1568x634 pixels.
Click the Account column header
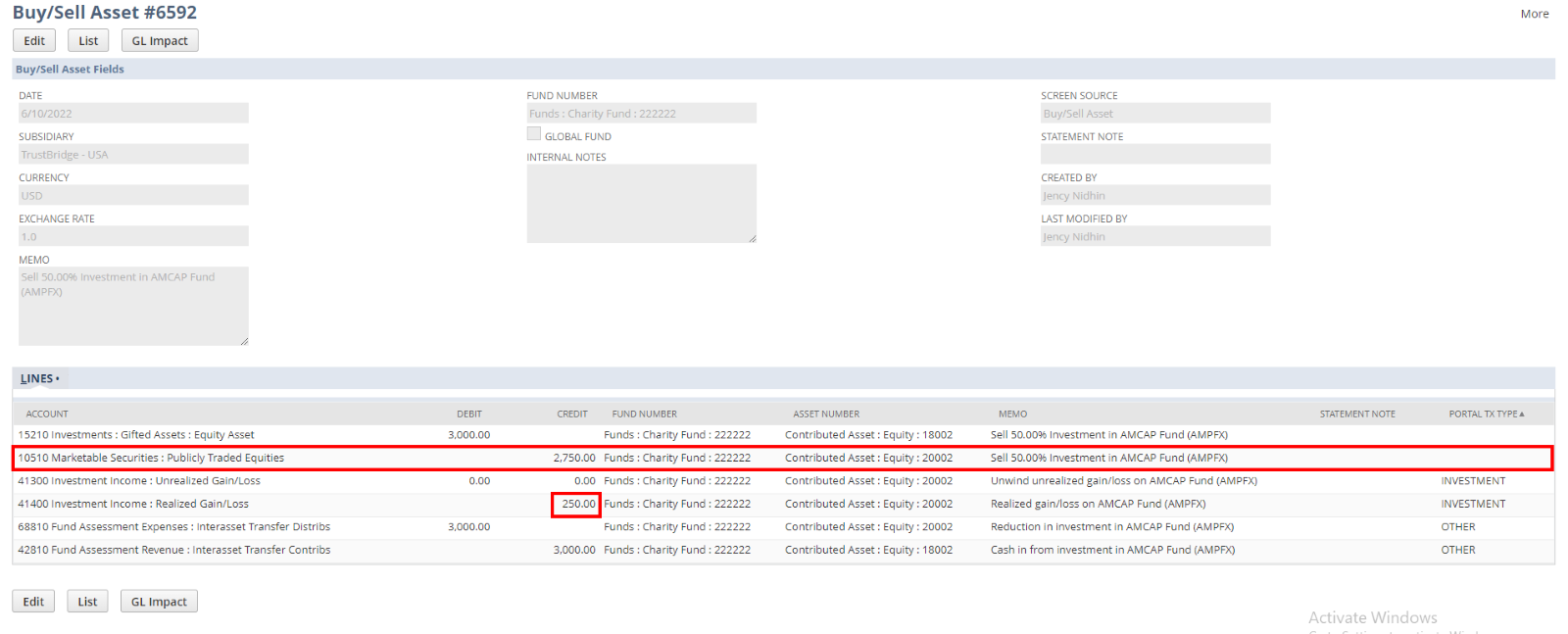(x=47, y=414)
